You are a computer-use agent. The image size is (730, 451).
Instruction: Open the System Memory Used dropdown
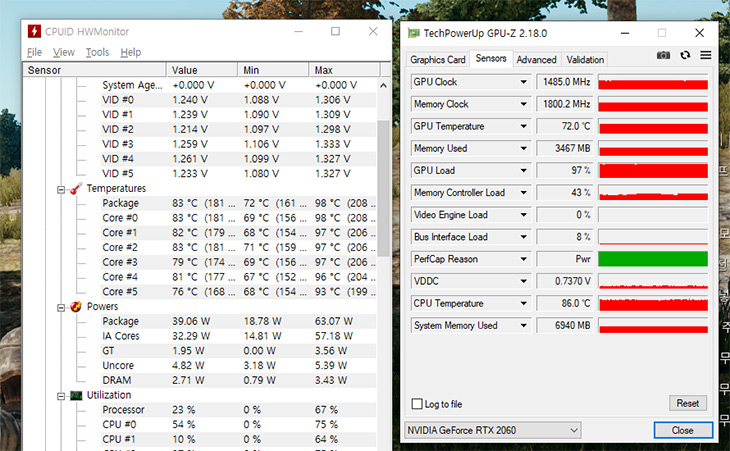523,325
